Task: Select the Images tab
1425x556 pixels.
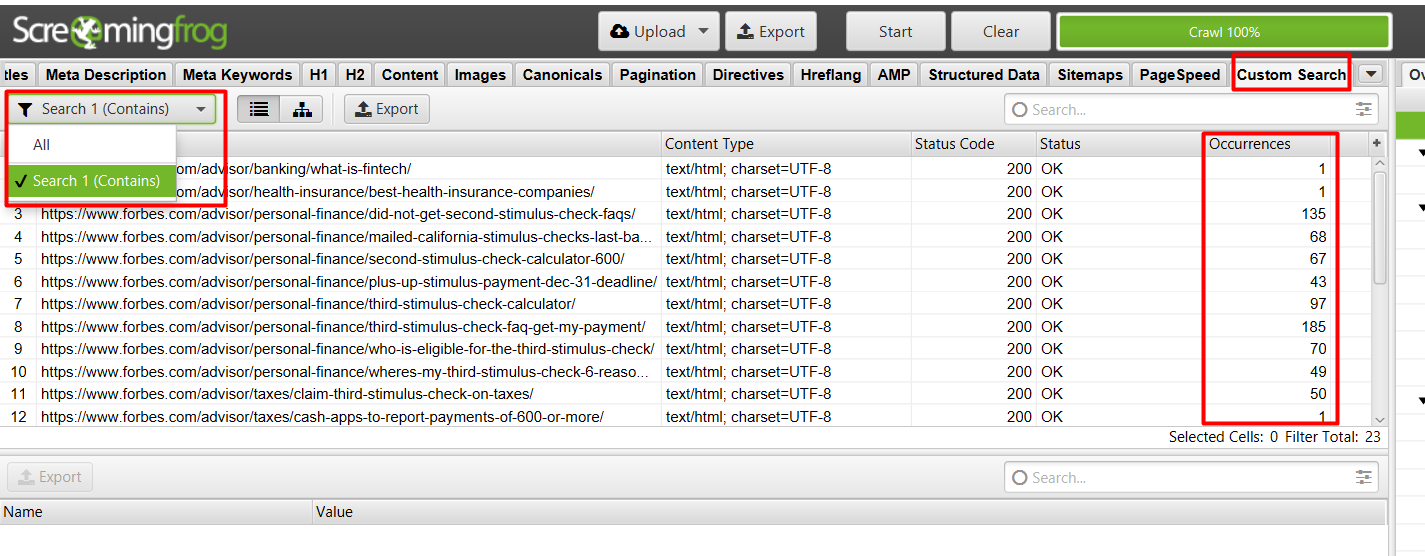Action: pos(480,75)
